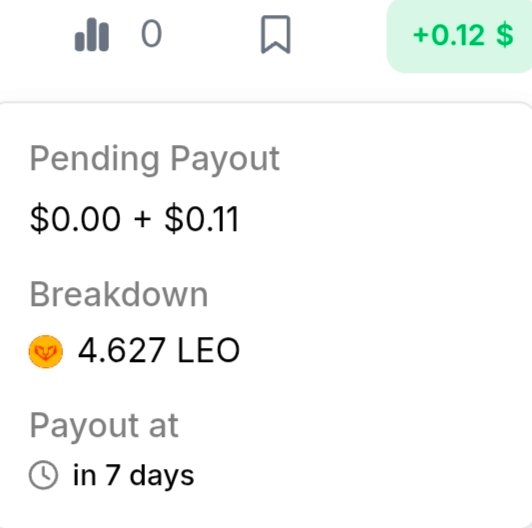Click the LEO text in breakdown row
The width and height of the screenshot is (532, 528).
coord(208,350)
